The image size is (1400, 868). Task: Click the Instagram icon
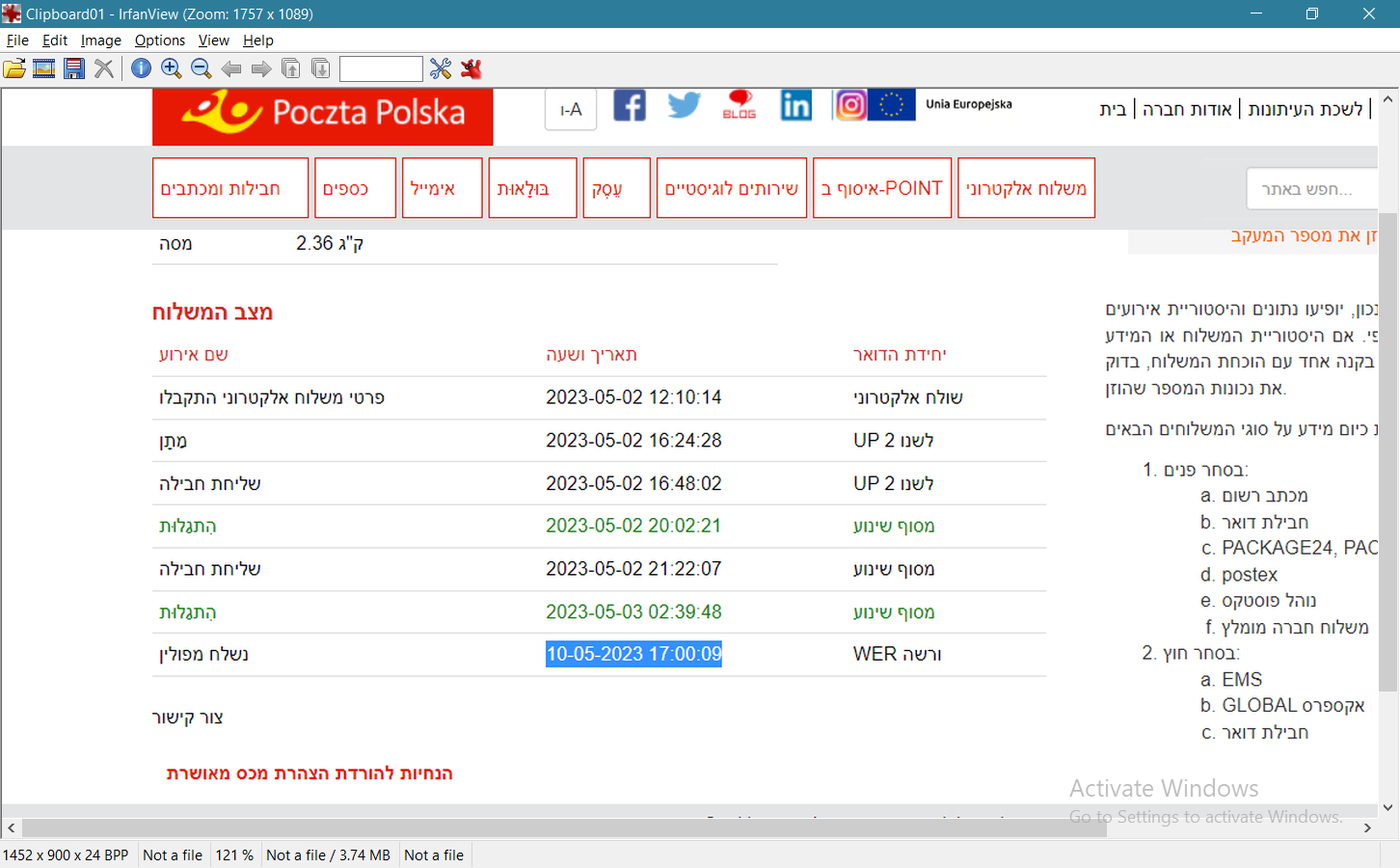click(x=850, y=104)
